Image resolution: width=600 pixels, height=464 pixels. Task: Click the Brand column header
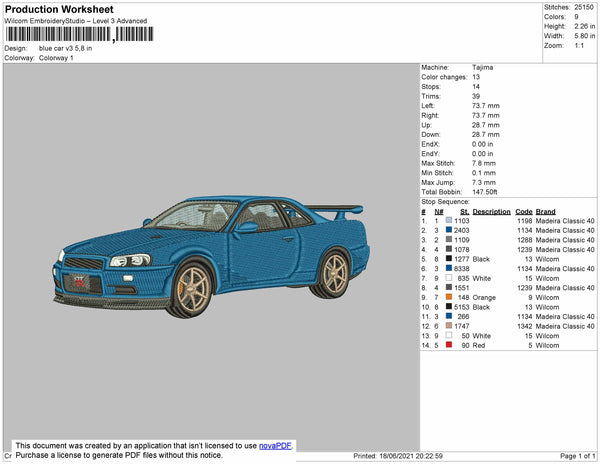coord(545,212)
